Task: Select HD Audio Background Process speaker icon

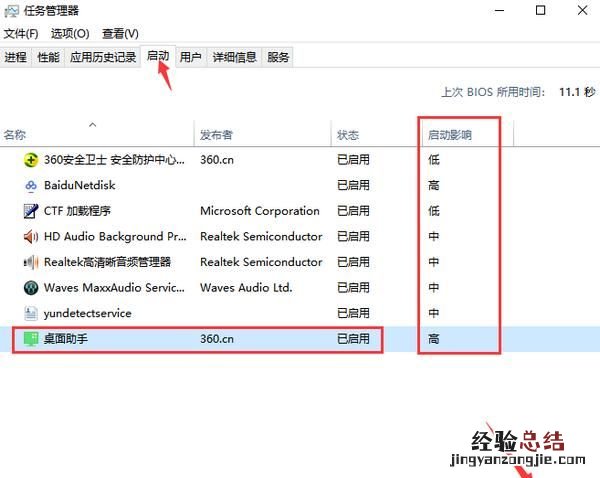Action: click(x=29, y=237)
